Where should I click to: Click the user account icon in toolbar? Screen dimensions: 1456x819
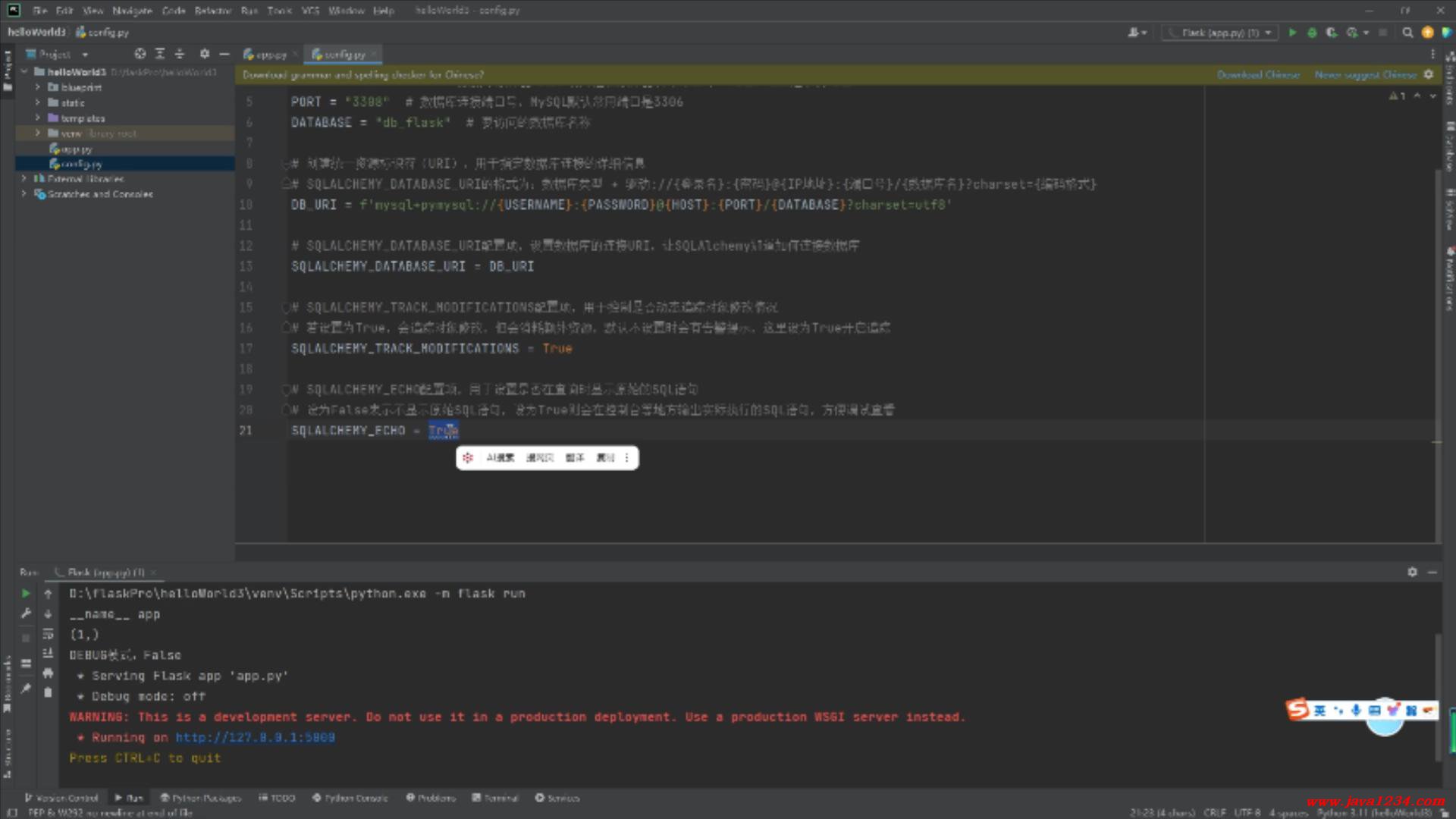[x=1137, y=33]
